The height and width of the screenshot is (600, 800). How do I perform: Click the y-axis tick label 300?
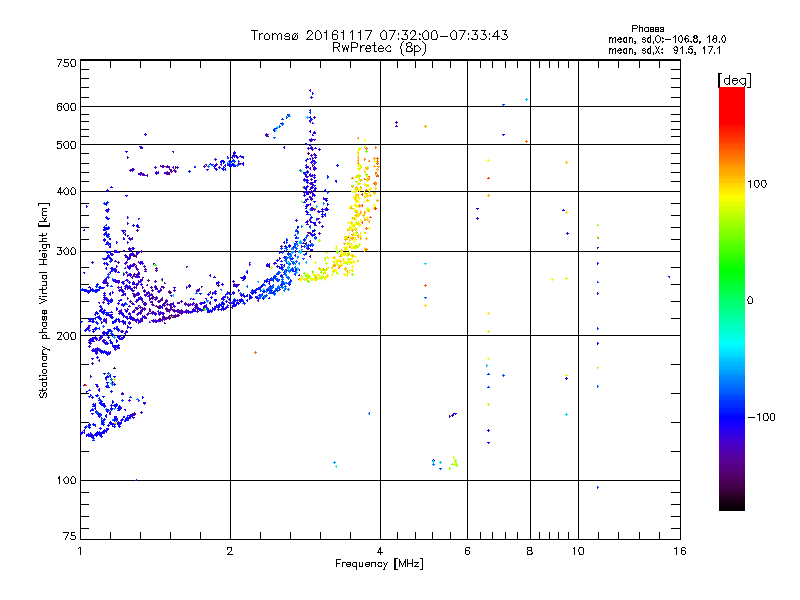(66, 251)
